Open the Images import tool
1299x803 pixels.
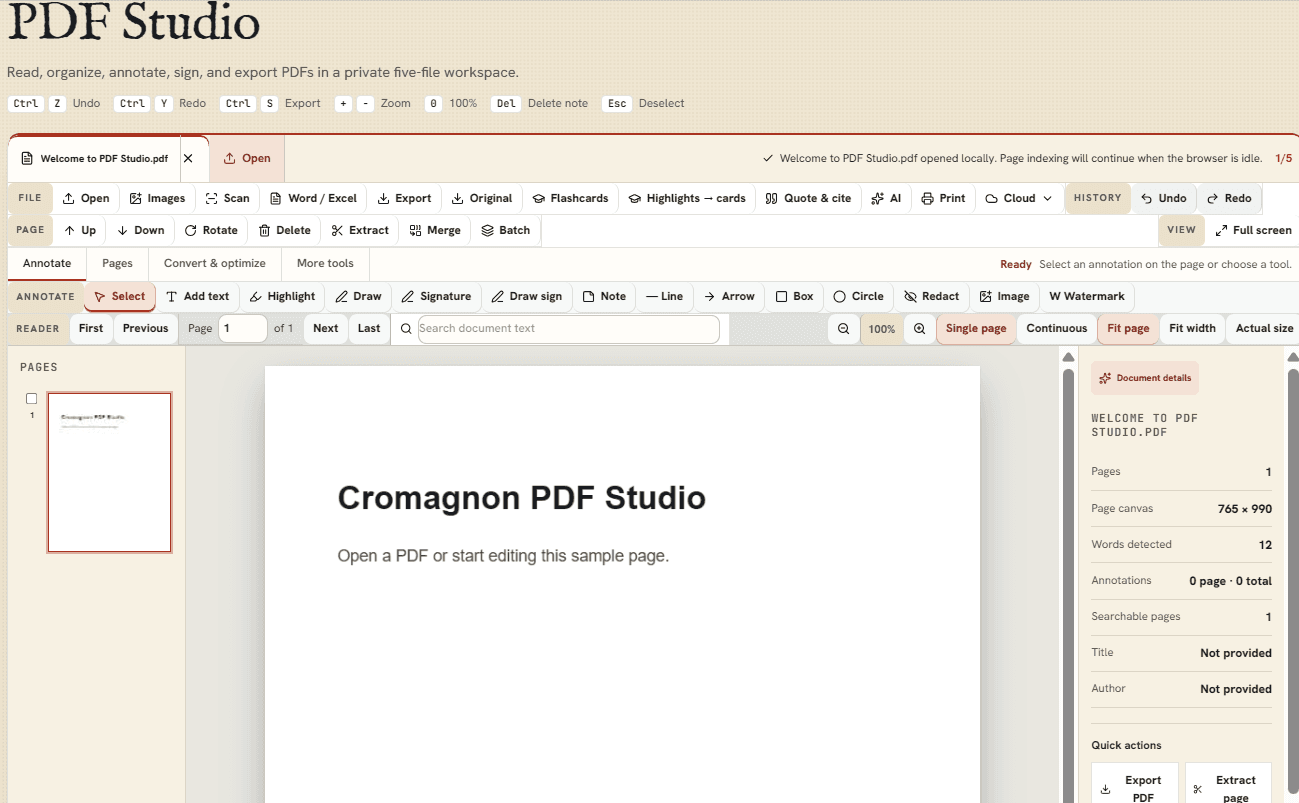157,198
